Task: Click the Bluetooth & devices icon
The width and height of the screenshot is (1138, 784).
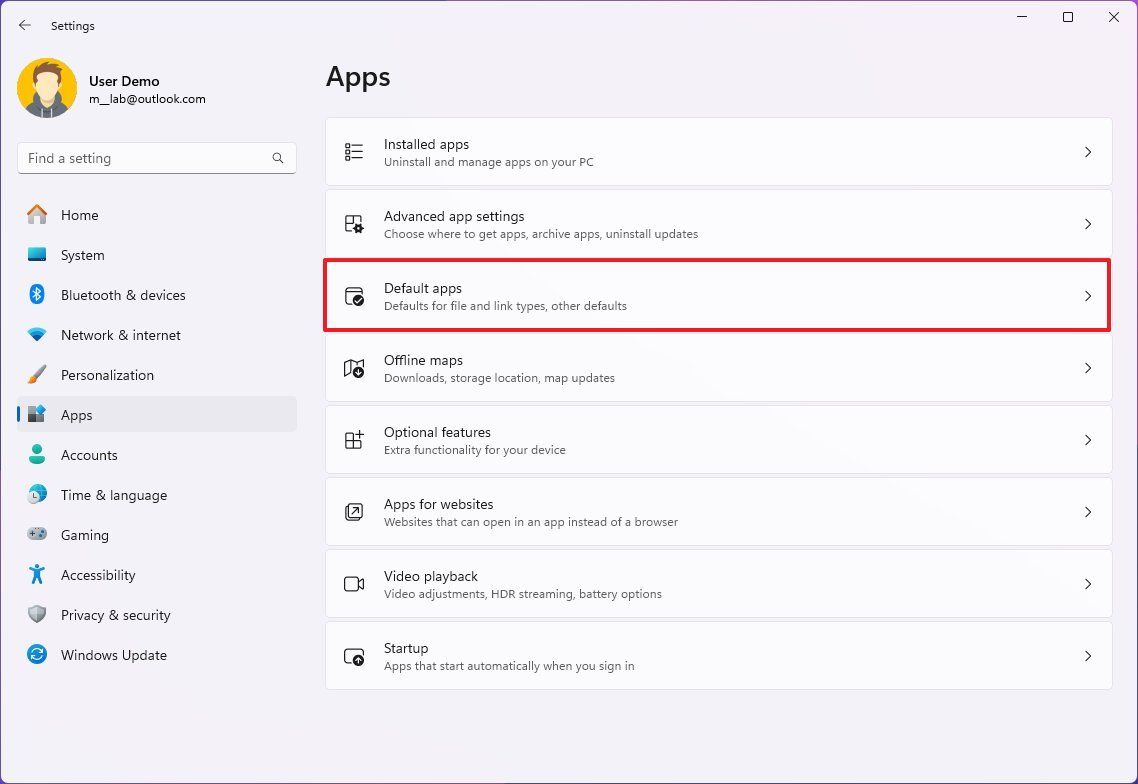Action: click(x=37, y=295)
